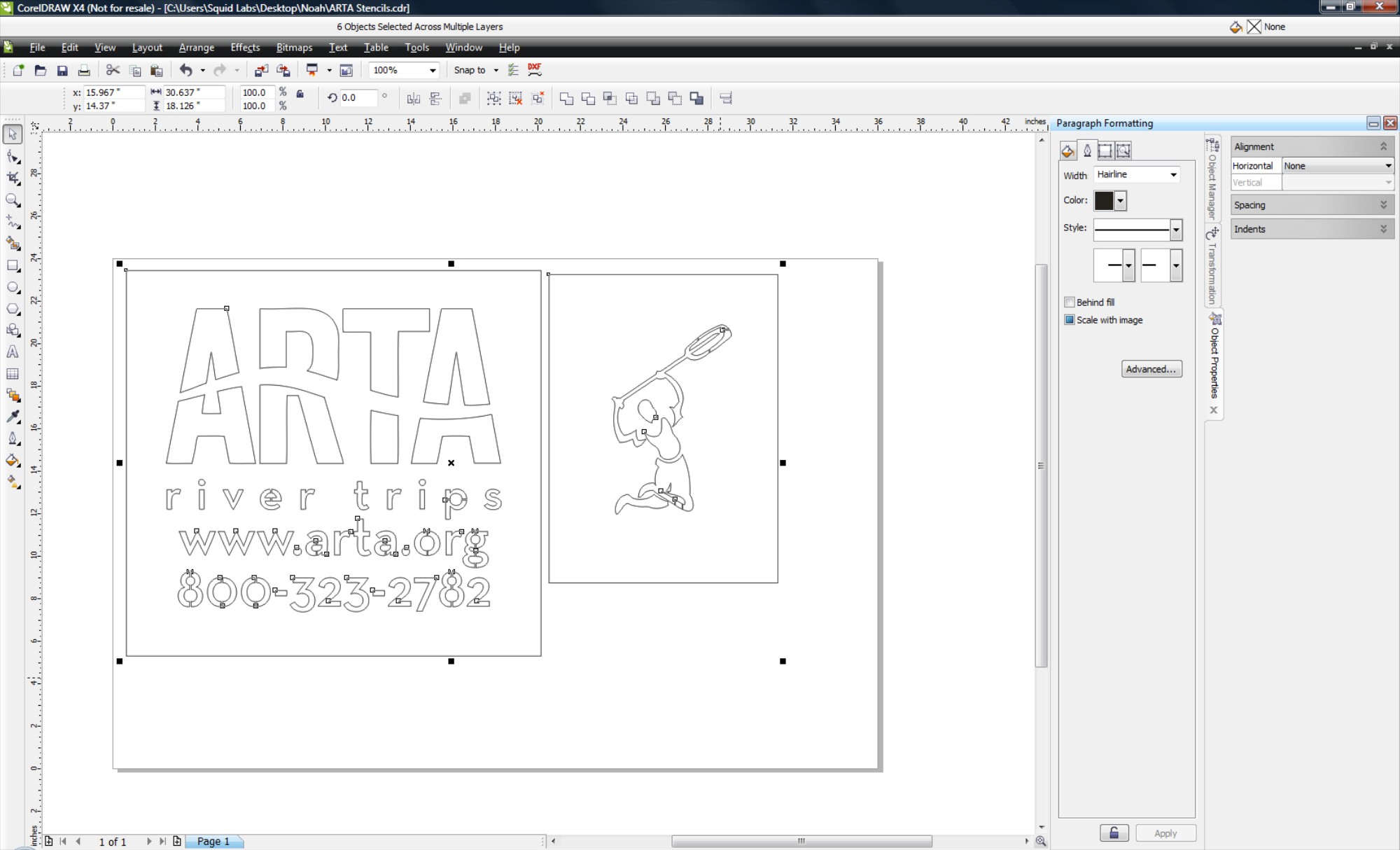Open the Effects menu
1400x850 pixels.
coord(245,48)
